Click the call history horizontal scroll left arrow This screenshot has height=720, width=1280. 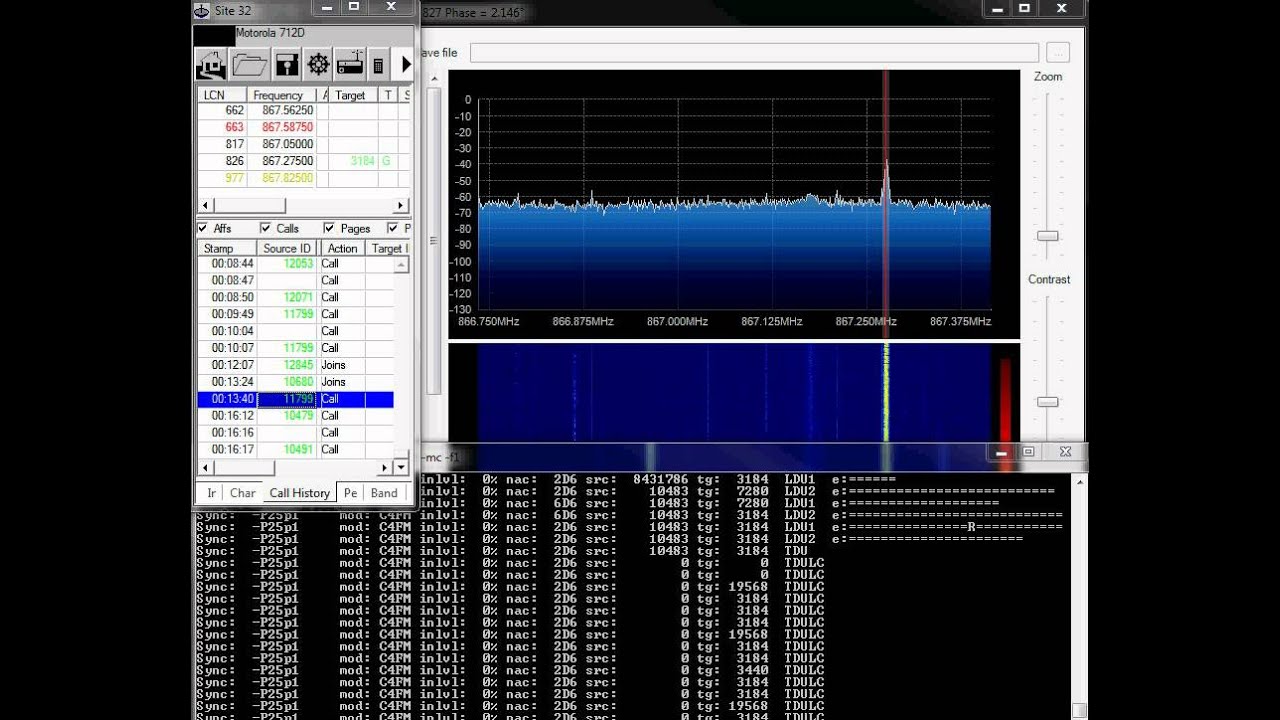[205, 467]
